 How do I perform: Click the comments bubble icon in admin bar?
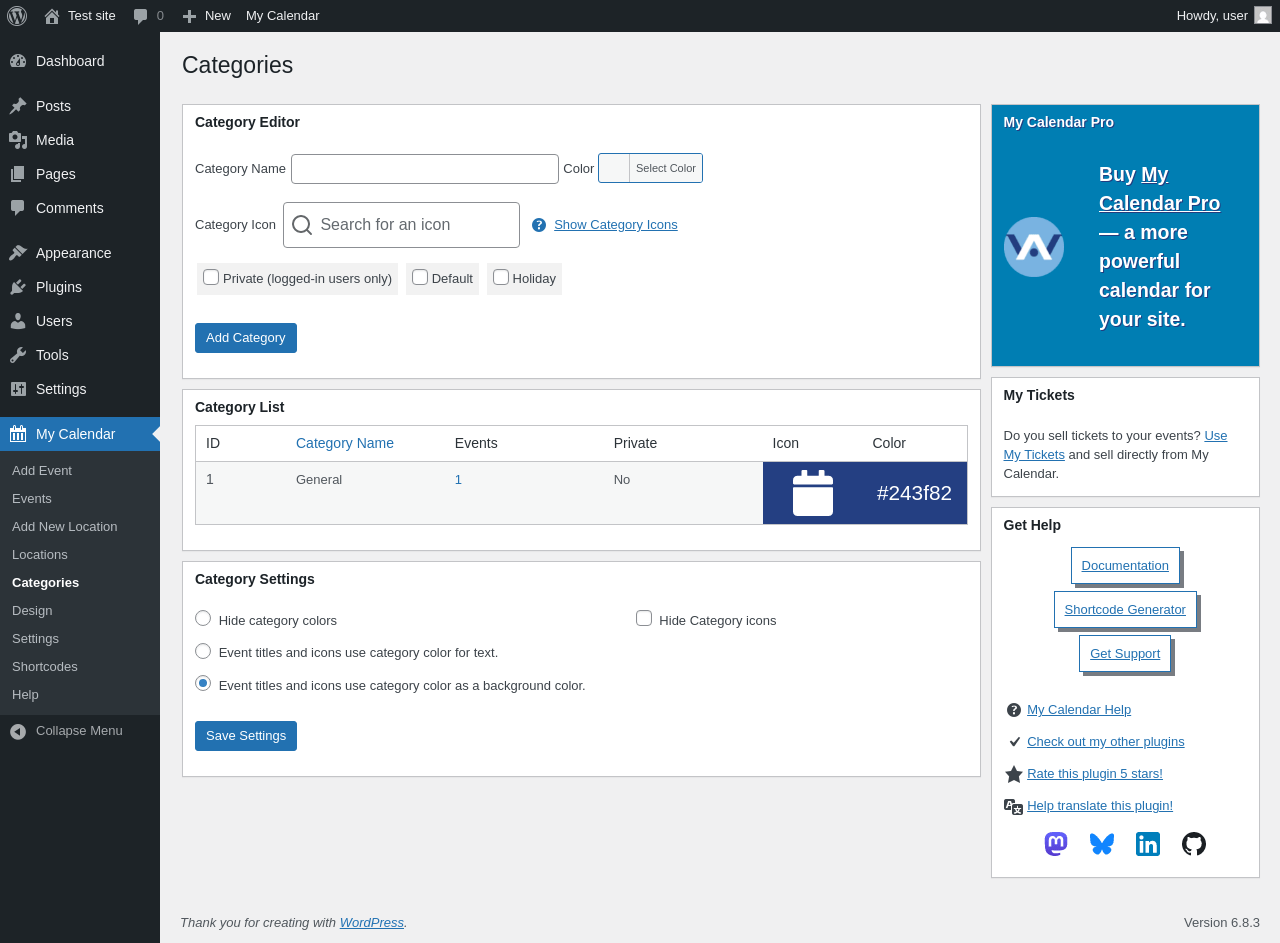[141, 16]
